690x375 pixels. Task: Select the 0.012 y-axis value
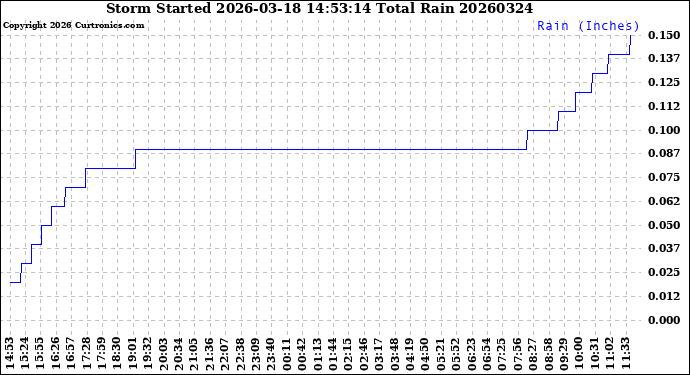[x=664, y=296]
